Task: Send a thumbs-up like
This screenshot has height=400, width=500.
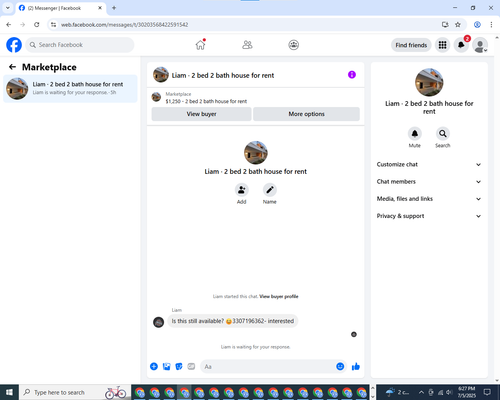Action: click(356, 367)
